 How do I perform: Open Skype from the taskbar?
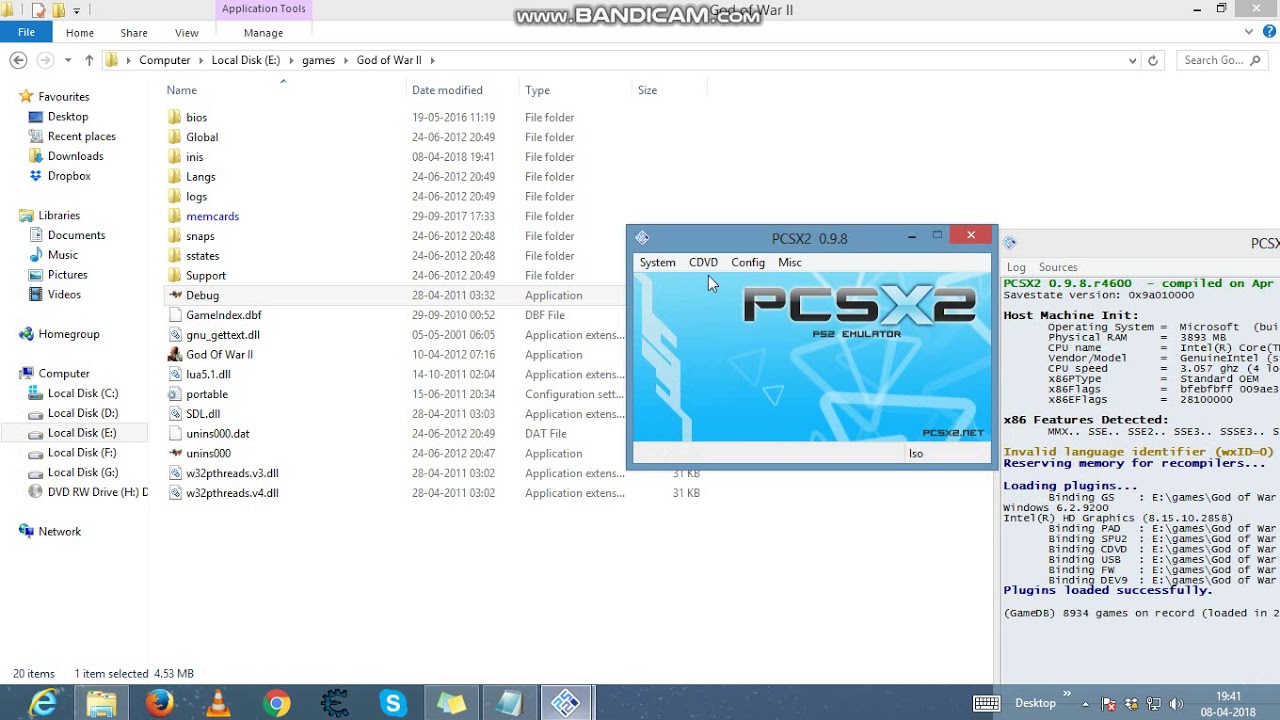pyautogui.click(x=392, y=704)
